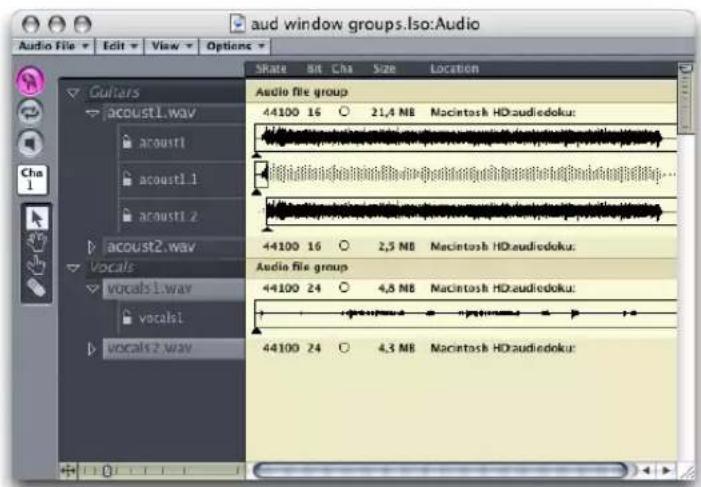Viewport: 701px width, 487px height.
Task: Toggle the lock on acoust1.2 region
Action: pyautogui.click(x=127, y=216)
